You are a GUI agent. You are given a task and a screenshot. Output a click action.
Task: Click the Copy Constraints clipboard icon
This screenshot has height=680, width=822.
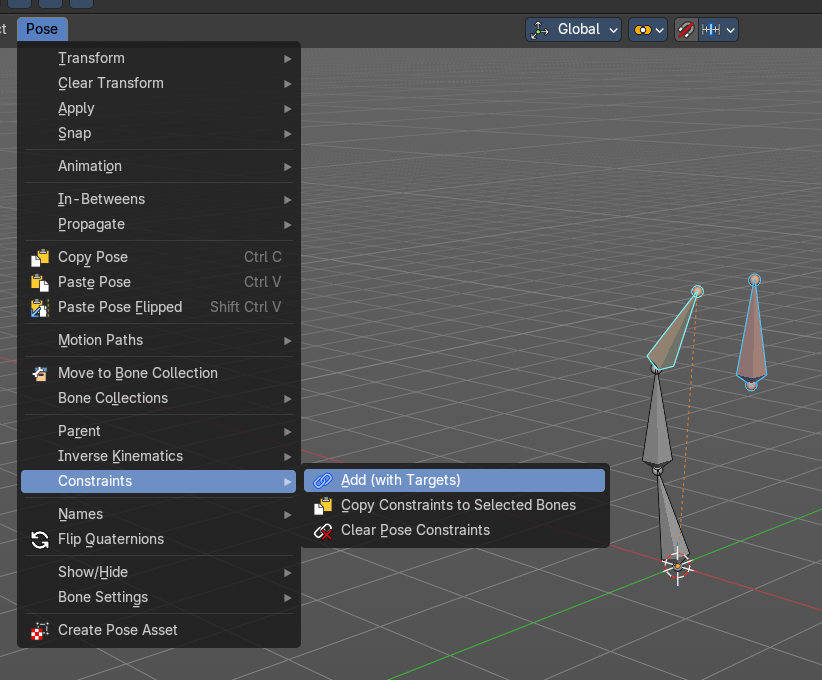[x=323, y=505]
